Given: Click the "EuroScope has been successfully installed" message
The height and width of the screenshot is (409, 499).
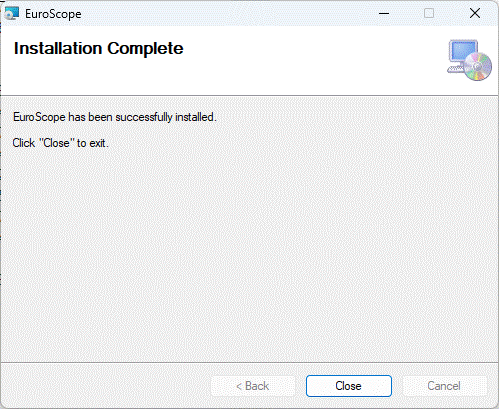Looking at the screenshot, I should 114,117.
